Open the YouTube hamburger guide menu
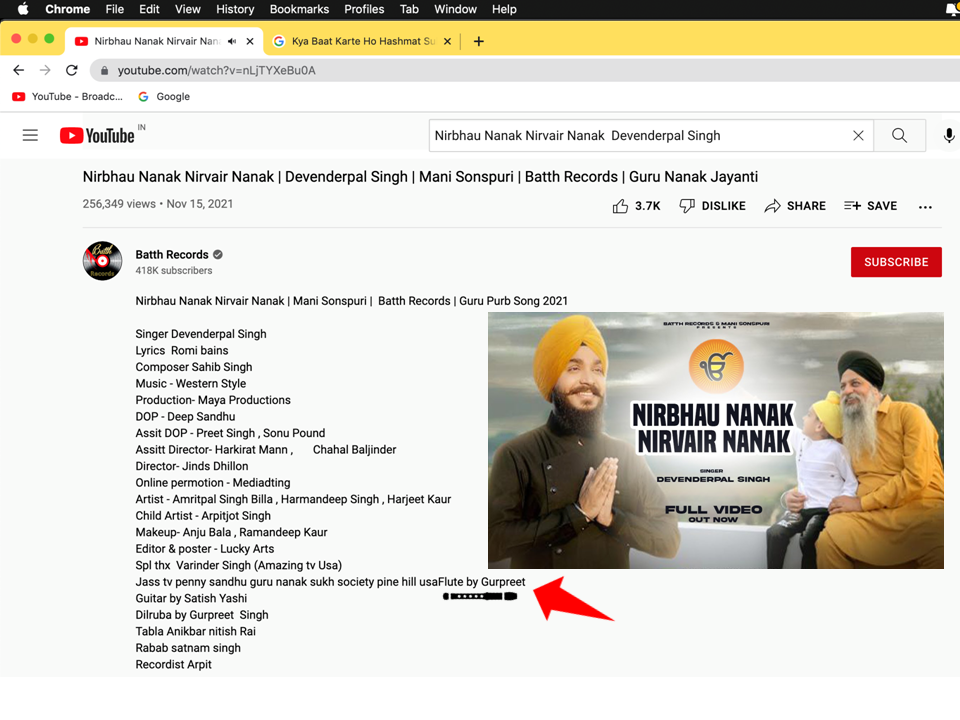960x720 pixels. (x=30, y=135)
